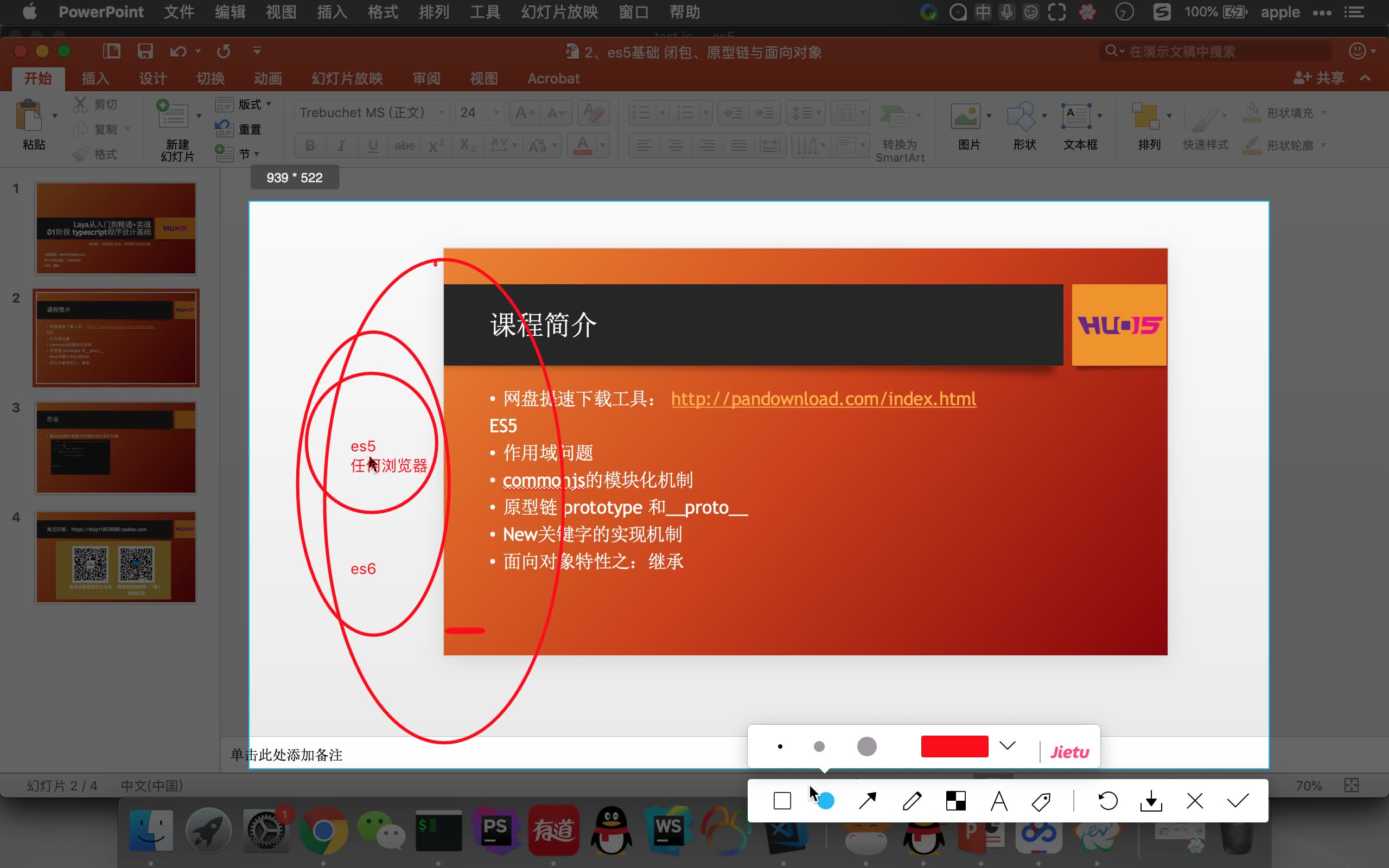Click the pandownload.com hyperlink
Screen dimensions: 1389x868
[822, 398]
